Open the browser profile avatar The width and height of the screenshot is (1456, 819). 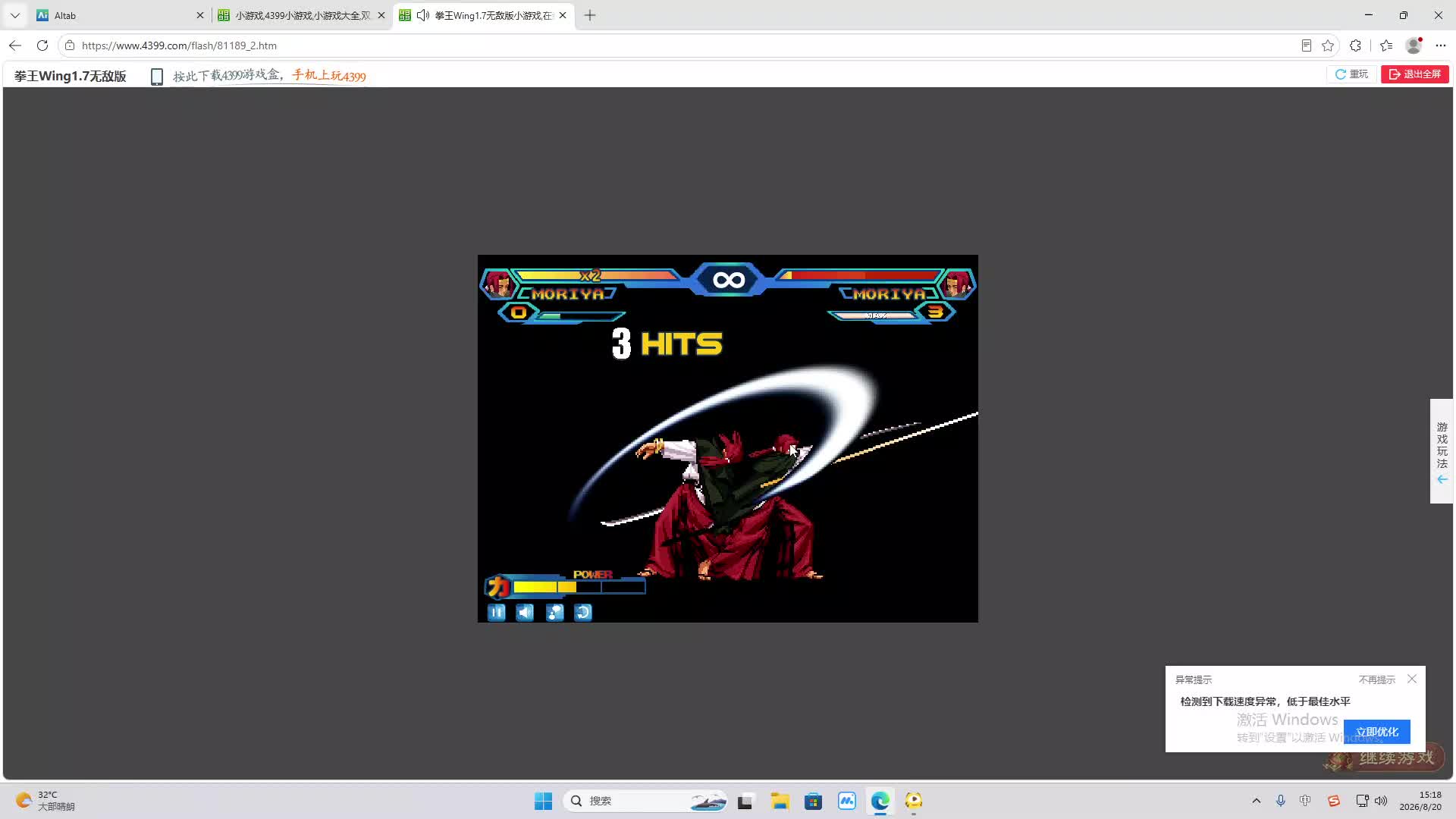(1414, 45)
